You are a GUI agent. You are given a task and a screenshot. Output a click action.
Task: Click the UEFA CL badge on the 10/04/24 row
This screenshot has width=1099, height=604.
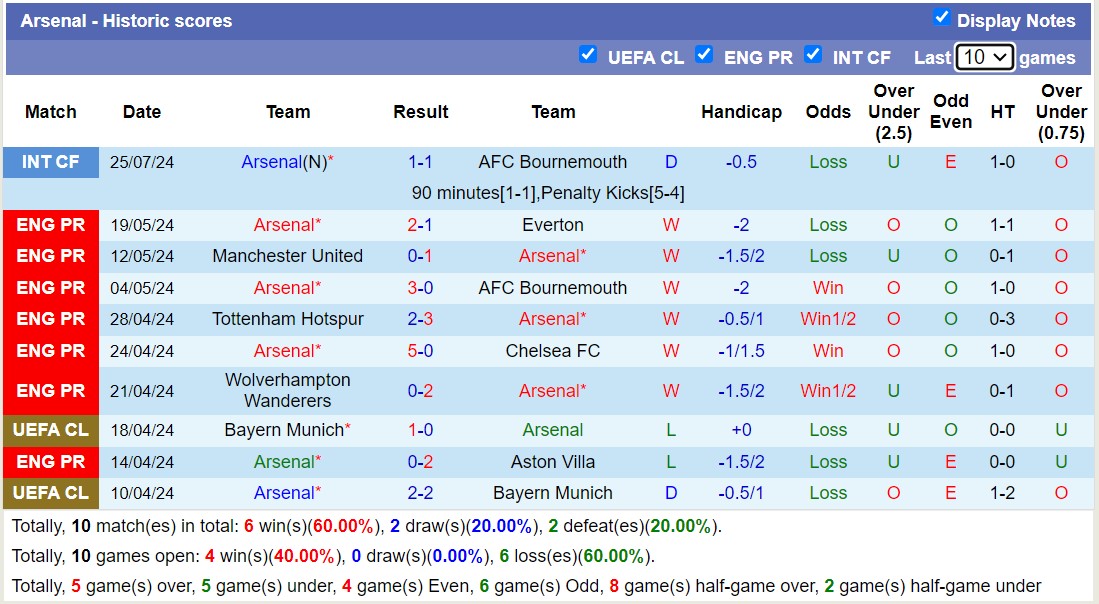click(x=50, y=492)
